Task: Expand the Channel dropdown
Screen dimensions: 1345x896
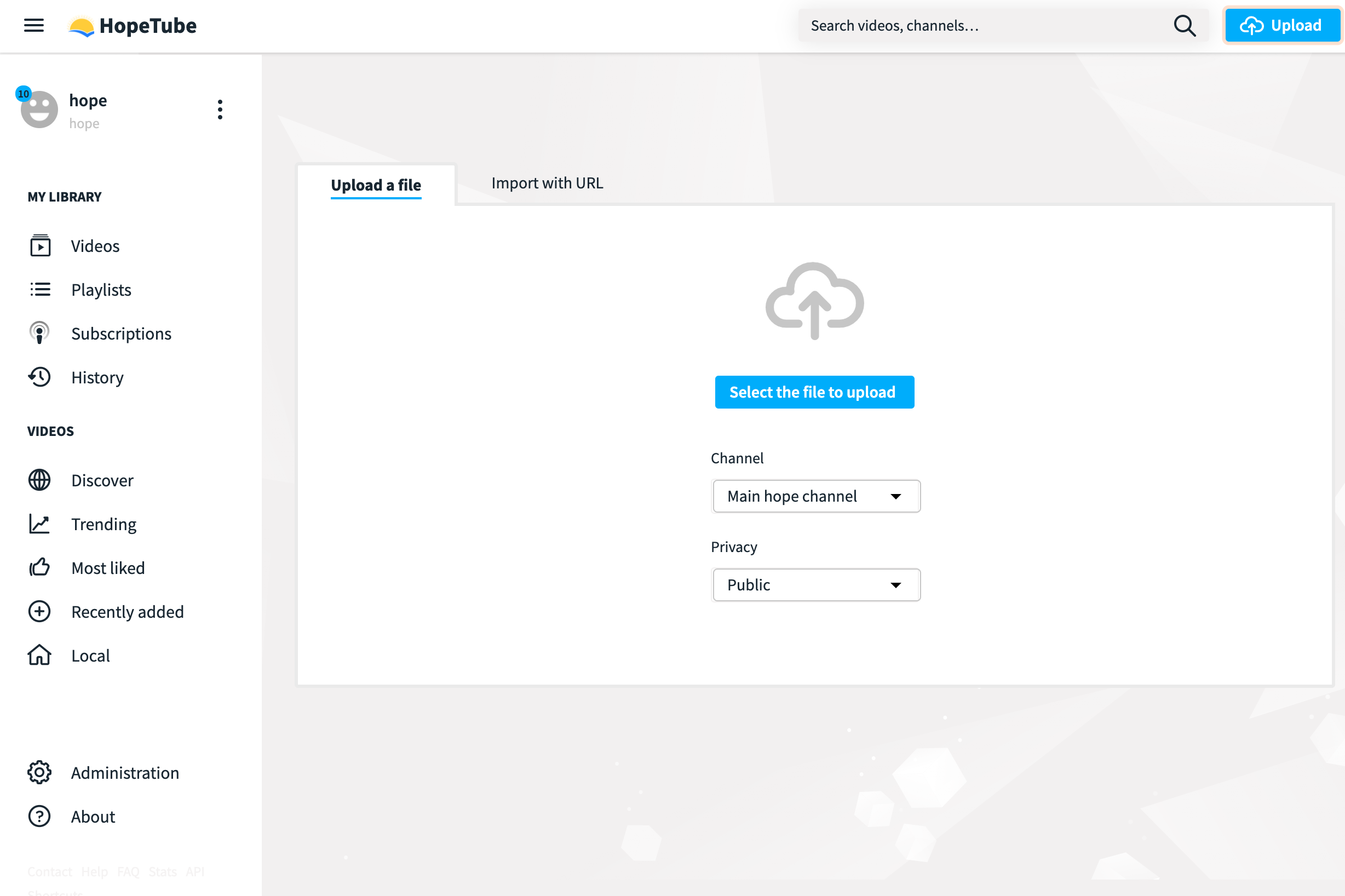Action: pyautogui.click(x=816, y=496)
